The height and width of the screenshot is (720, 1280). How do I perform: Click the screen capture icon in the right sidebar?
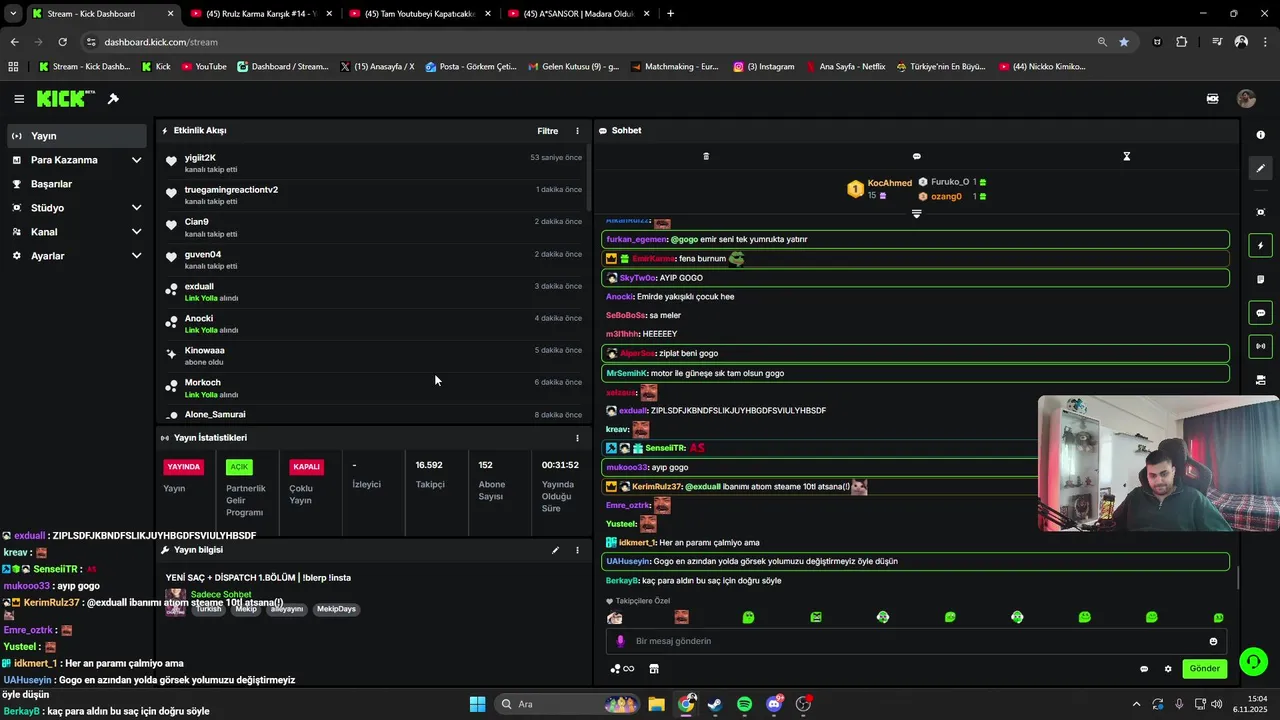(1261, 212)
